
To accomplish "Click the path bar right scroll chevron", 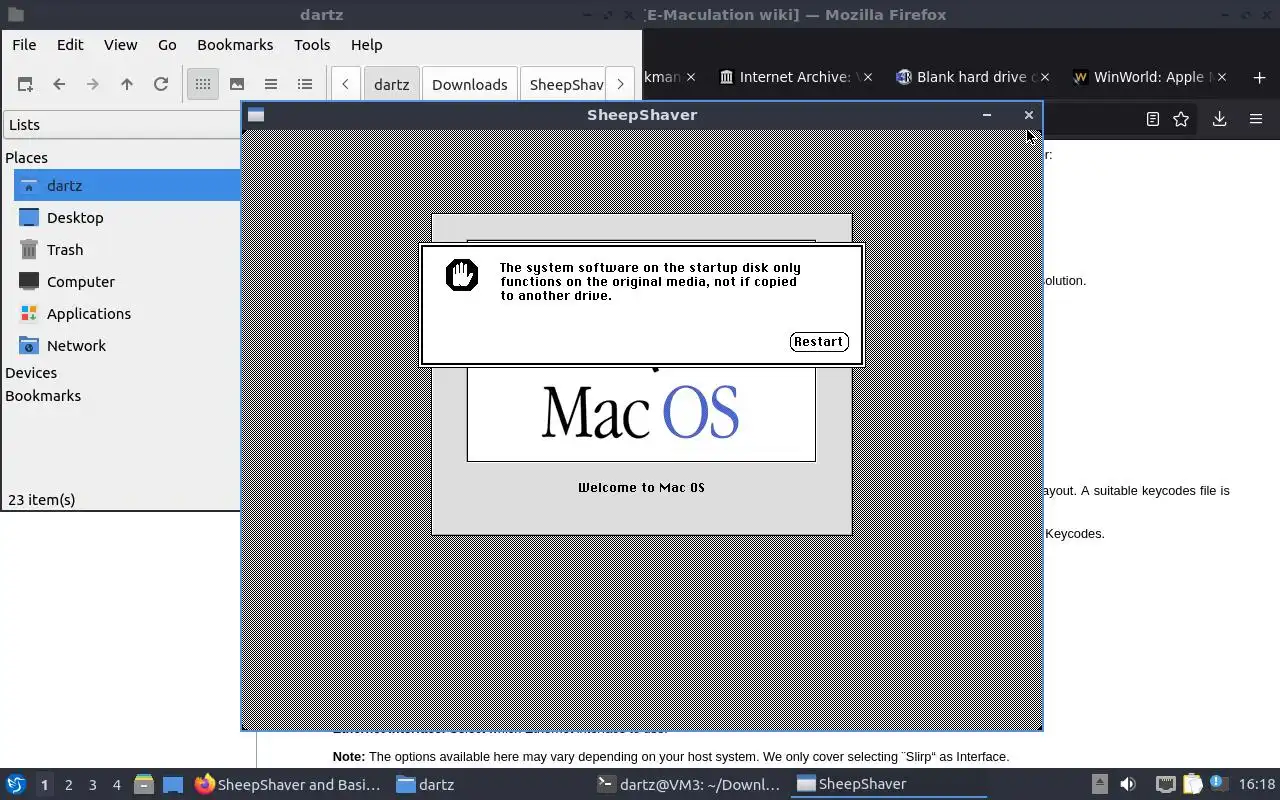I will pyautogui.click(x=620, y=85).
